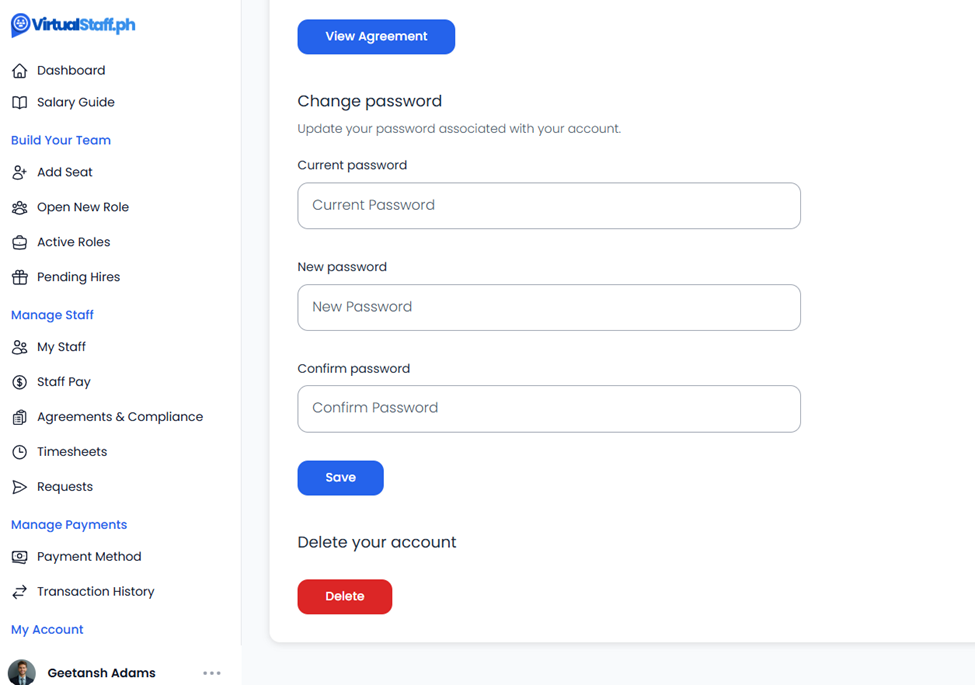
Task: Select Payment Method in sidebar
Action: 89,556
